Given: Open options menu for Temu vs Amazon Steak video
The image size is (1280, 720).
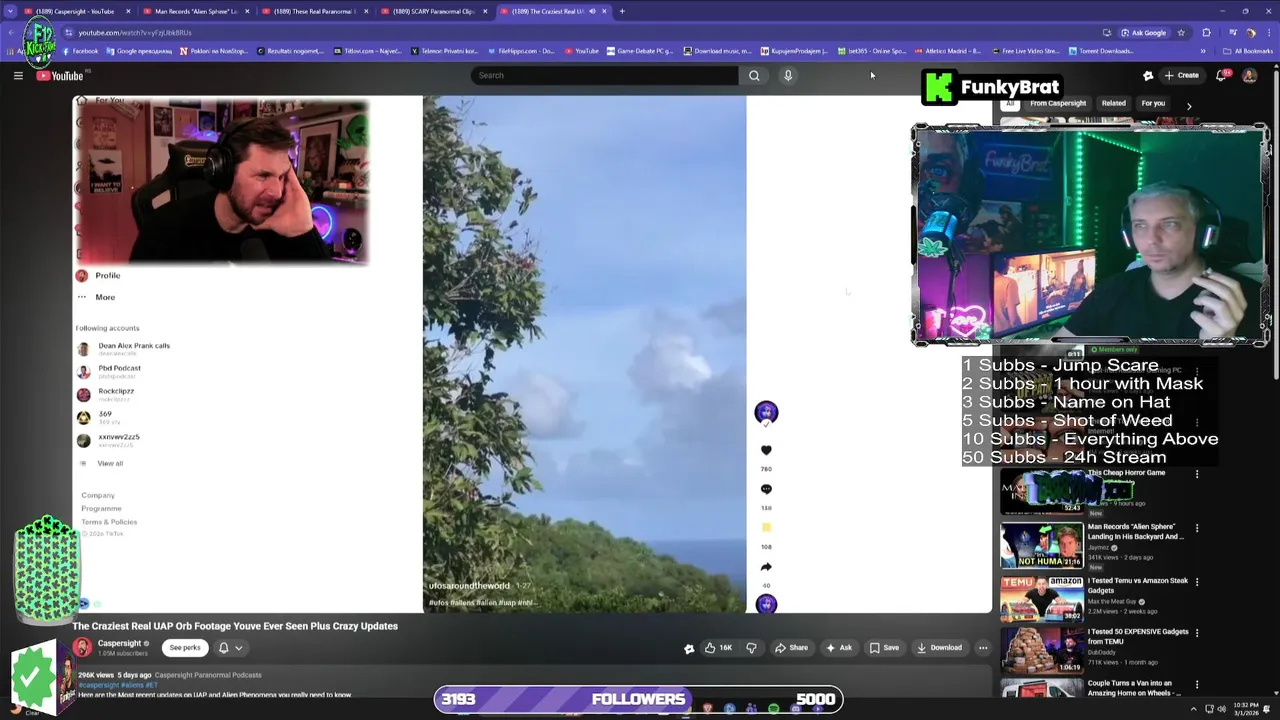Looking at the screenshot, I should 1197,581.
